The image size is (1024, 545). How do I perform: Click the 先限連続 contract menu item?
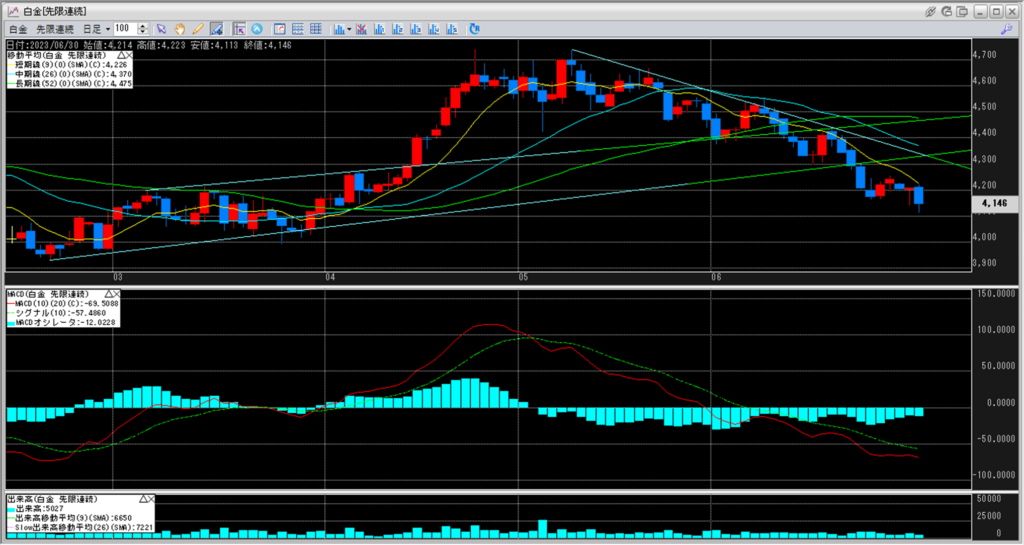tap(55, 29)
